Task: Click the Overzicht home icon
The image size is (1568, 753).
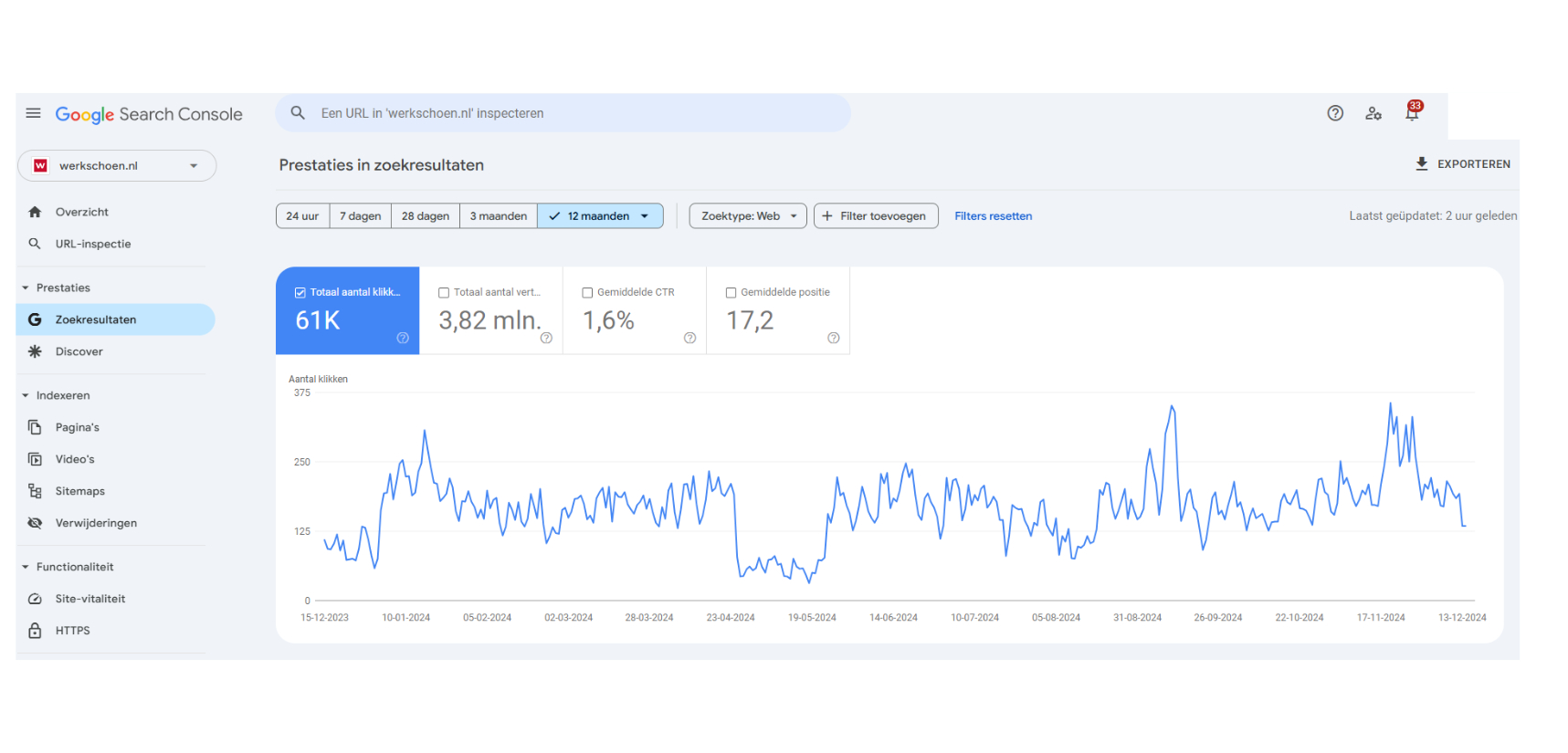Action: pyautogui.click(x=35, y=212)
